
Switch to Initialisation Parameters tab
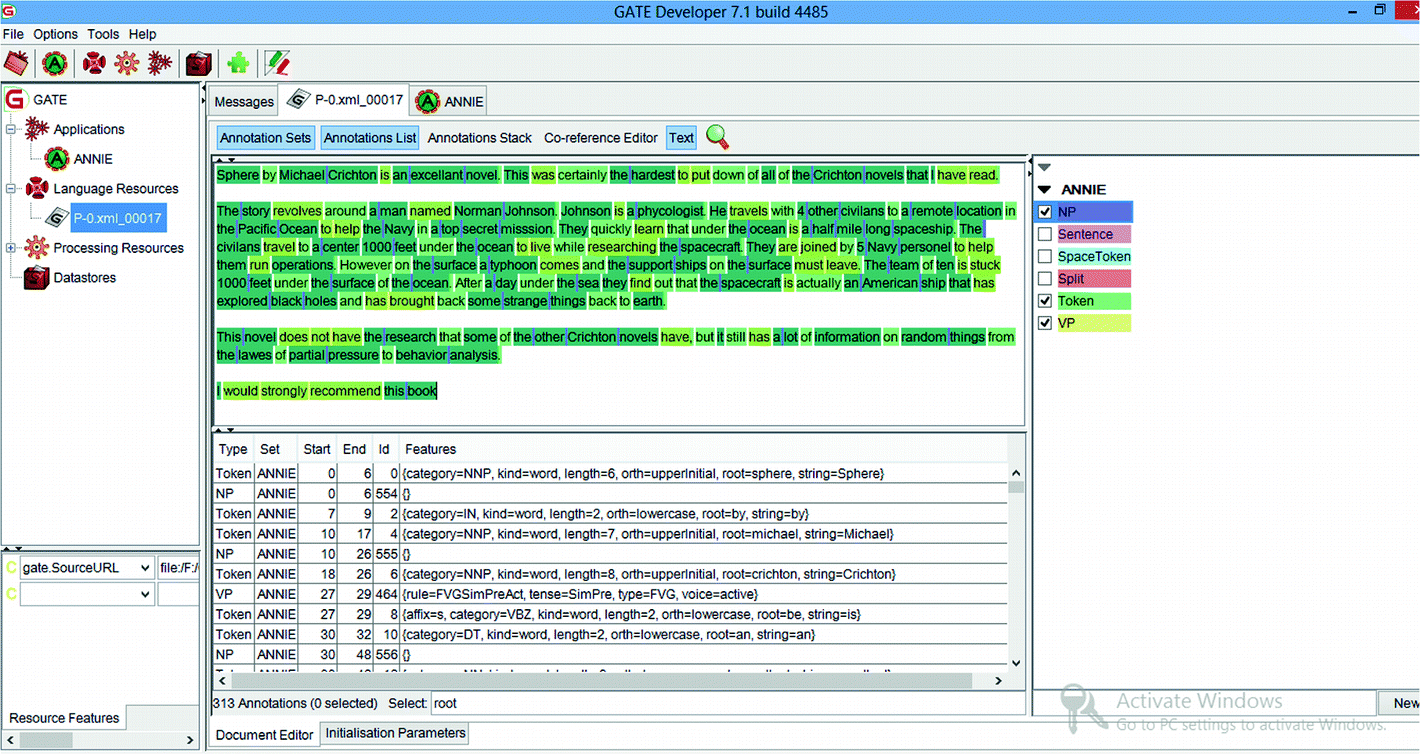point(396,733)
